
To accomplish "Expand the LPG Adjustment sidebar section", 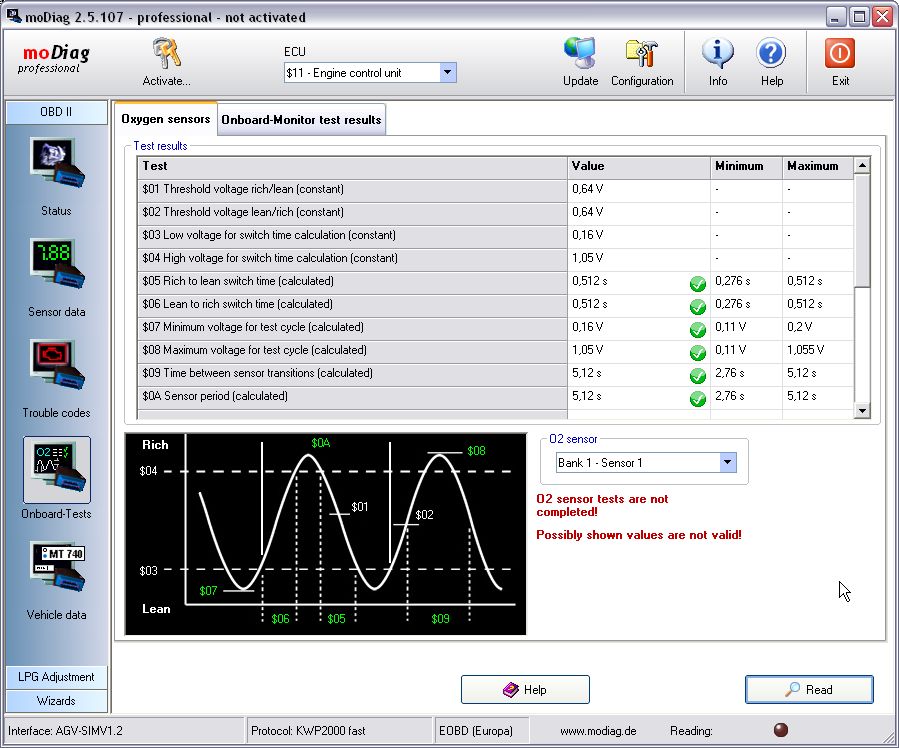I will [x=56, y=677].
